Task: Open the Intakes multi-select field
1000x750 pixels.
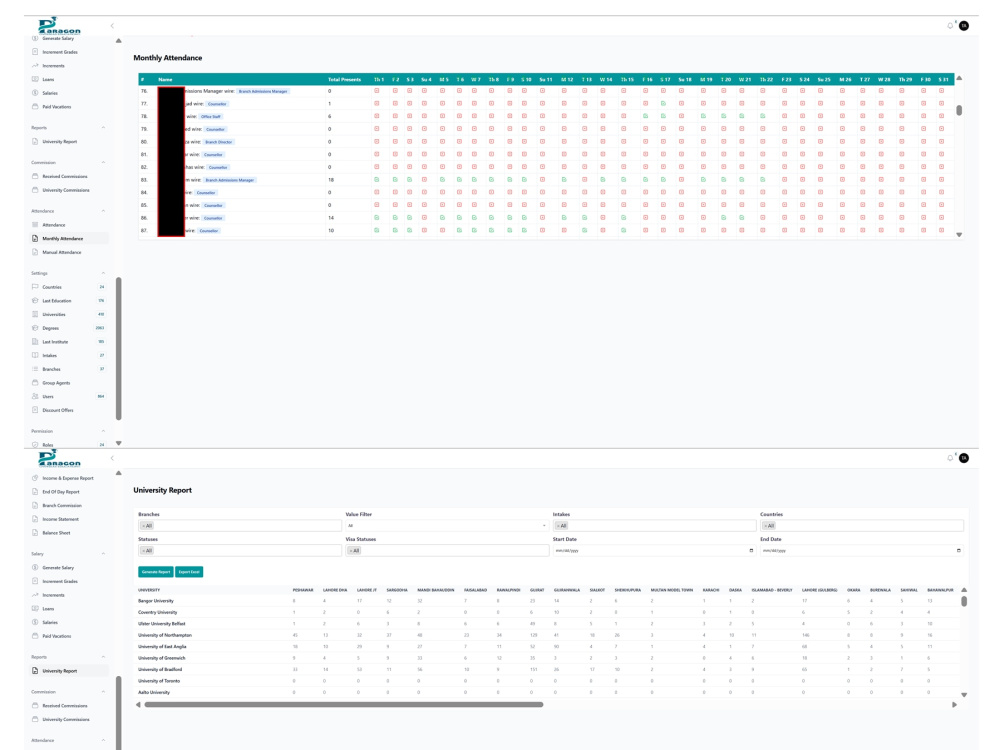Action: (x=654, y=526)
